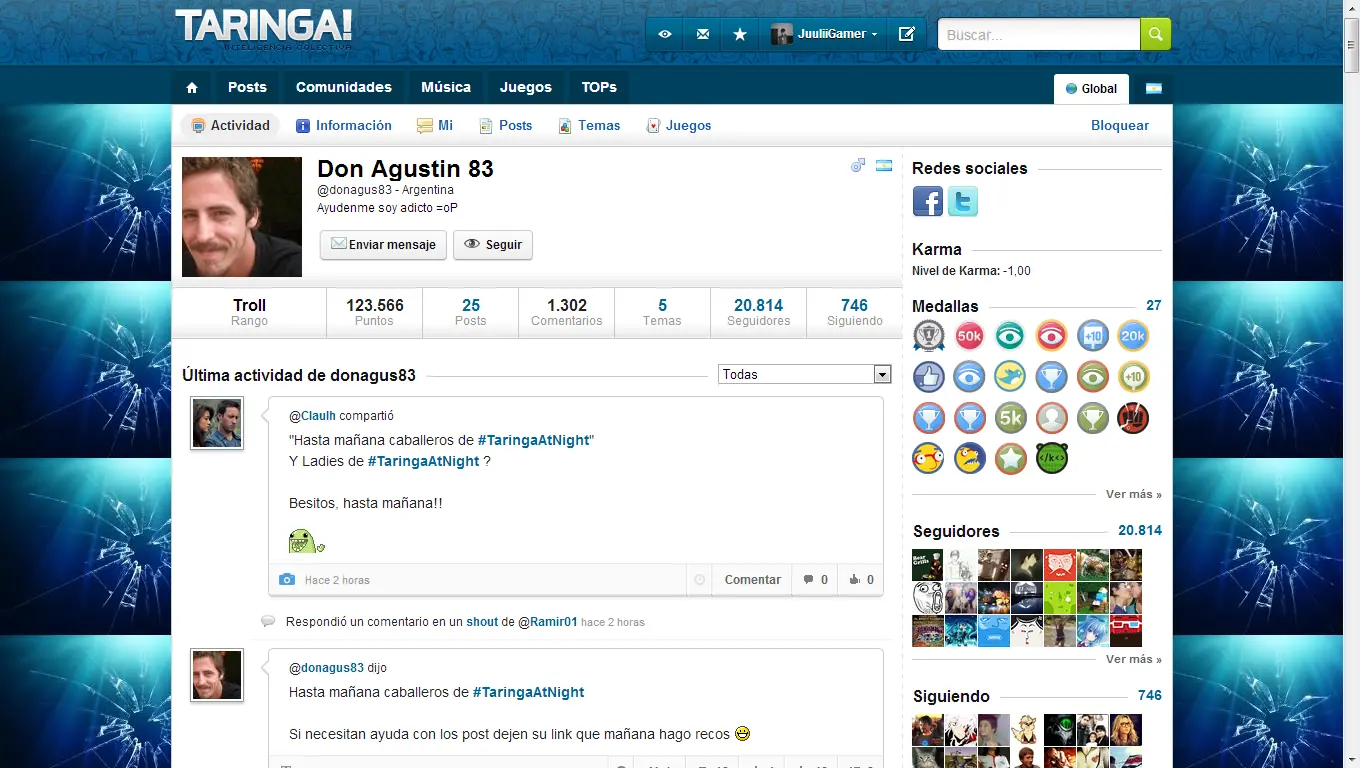Click the Taringa! logo
The height and width of the screenshot is (768, 1360).
(x=264, y=30)
